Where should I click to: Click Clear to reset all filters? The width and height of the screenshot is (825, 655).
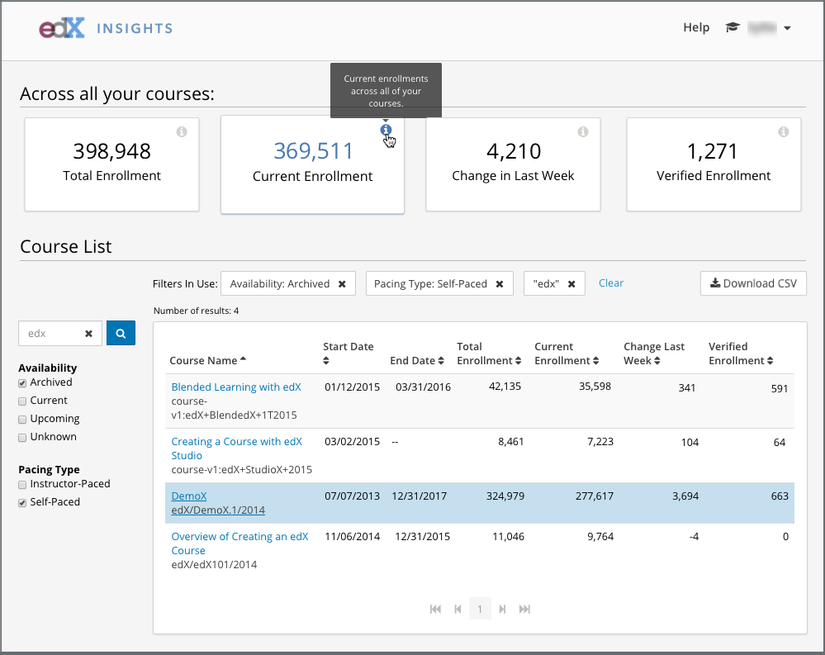click(611, 283)
